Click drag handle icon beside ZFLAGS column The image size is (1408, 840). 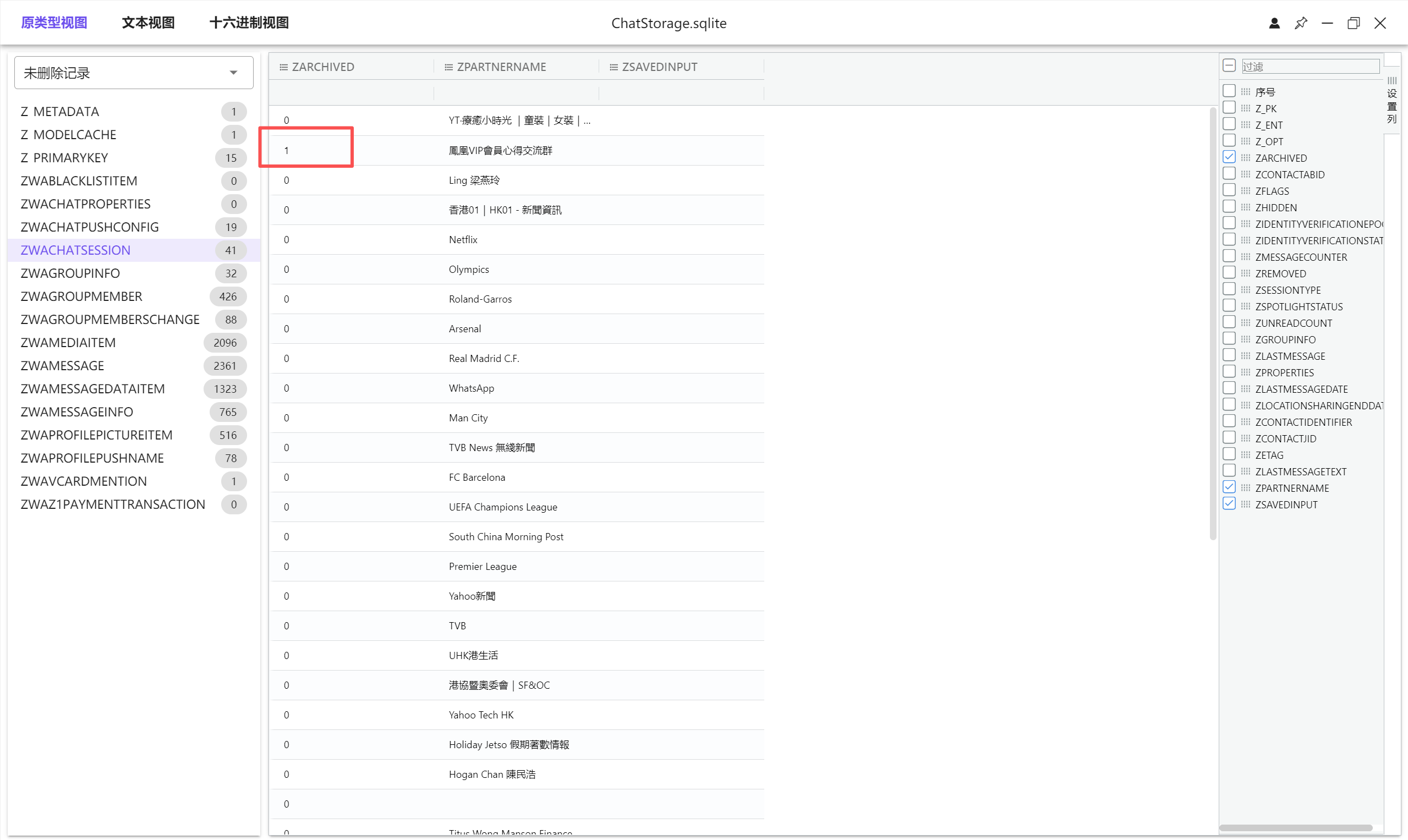tap(1246, 191)
